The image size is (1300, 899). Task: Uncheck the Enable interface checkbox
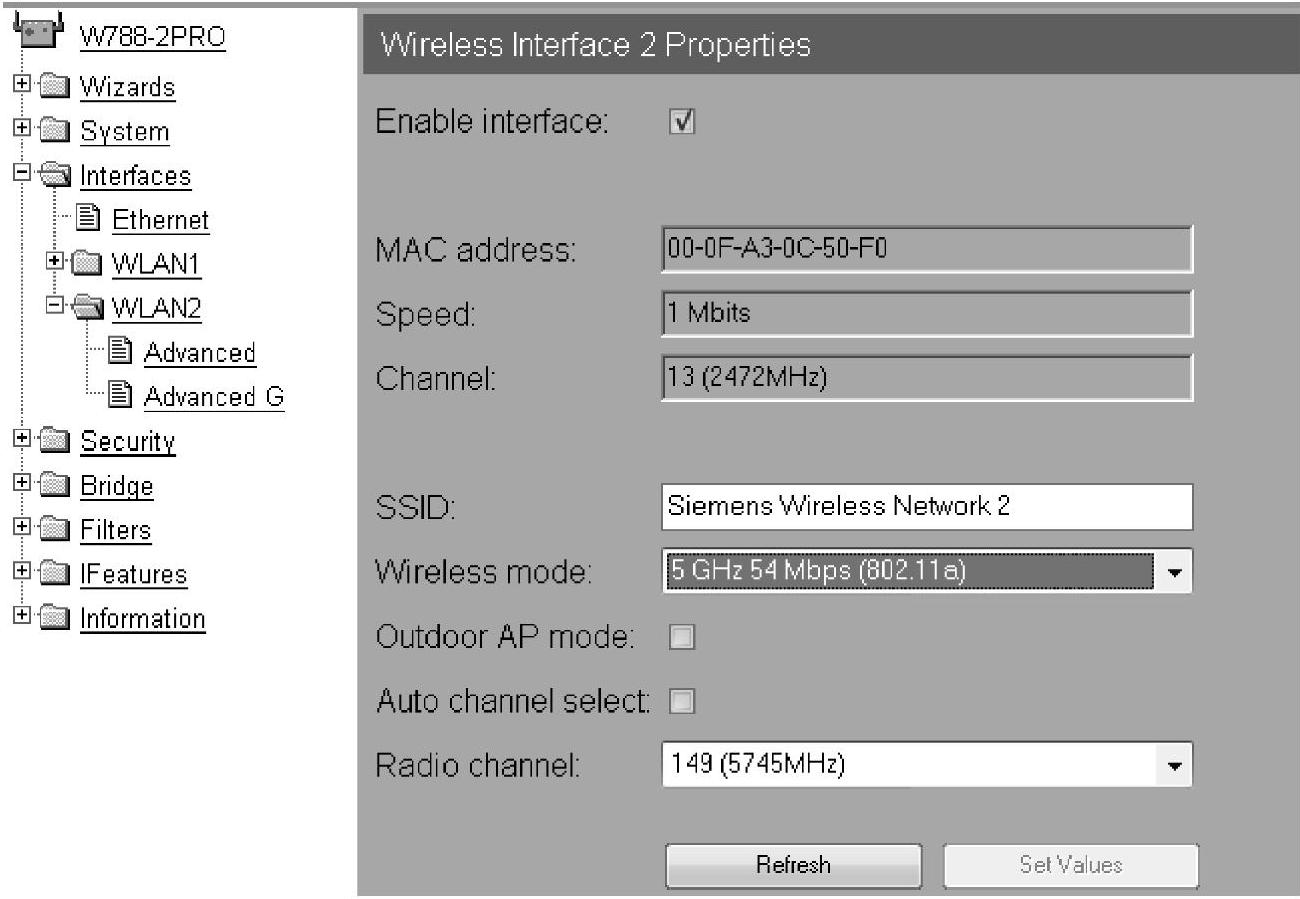682,122
